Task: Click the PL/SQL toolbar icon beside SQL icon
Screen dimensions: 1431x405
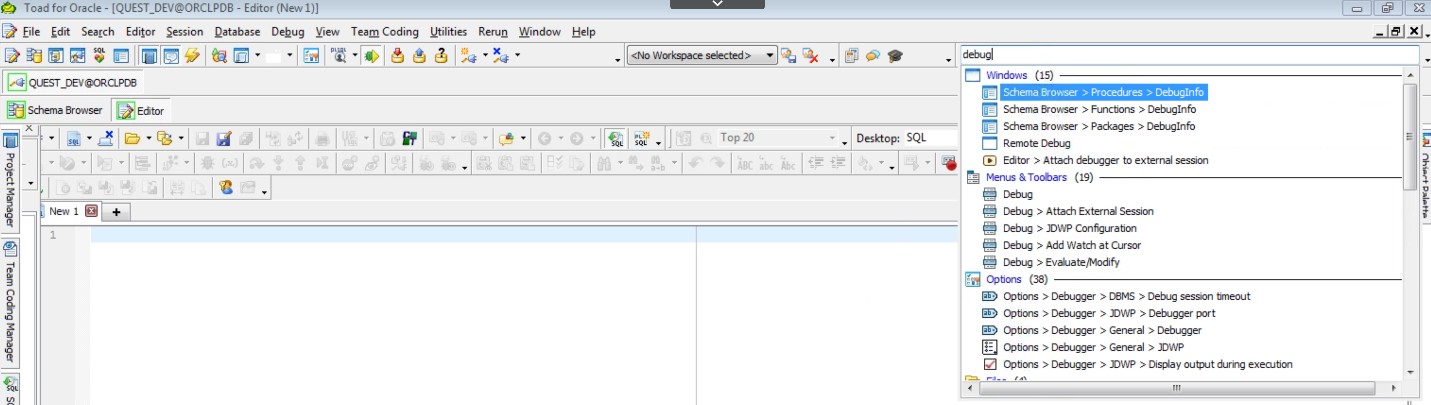Action: click(x=641, y=138)
